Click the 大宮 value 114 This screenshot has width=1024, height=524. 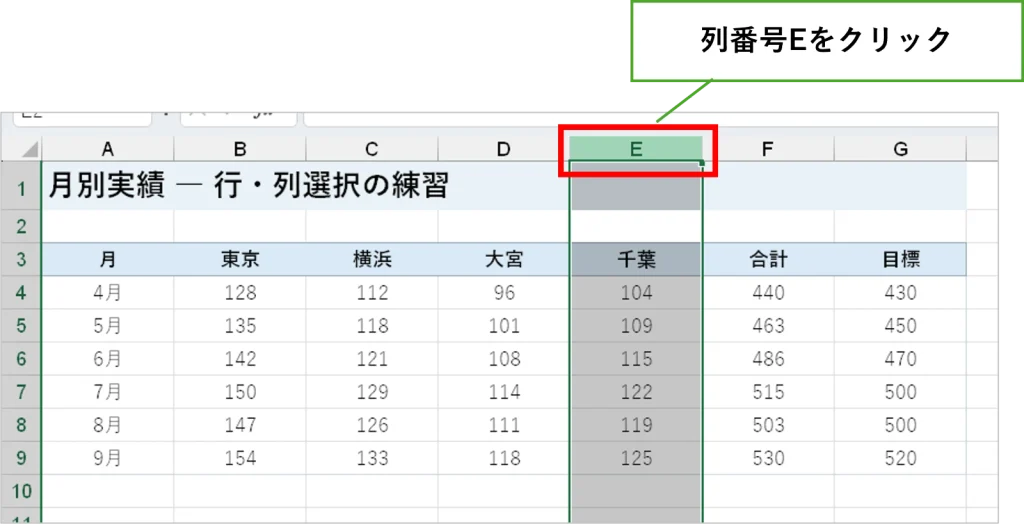point(503,391)
